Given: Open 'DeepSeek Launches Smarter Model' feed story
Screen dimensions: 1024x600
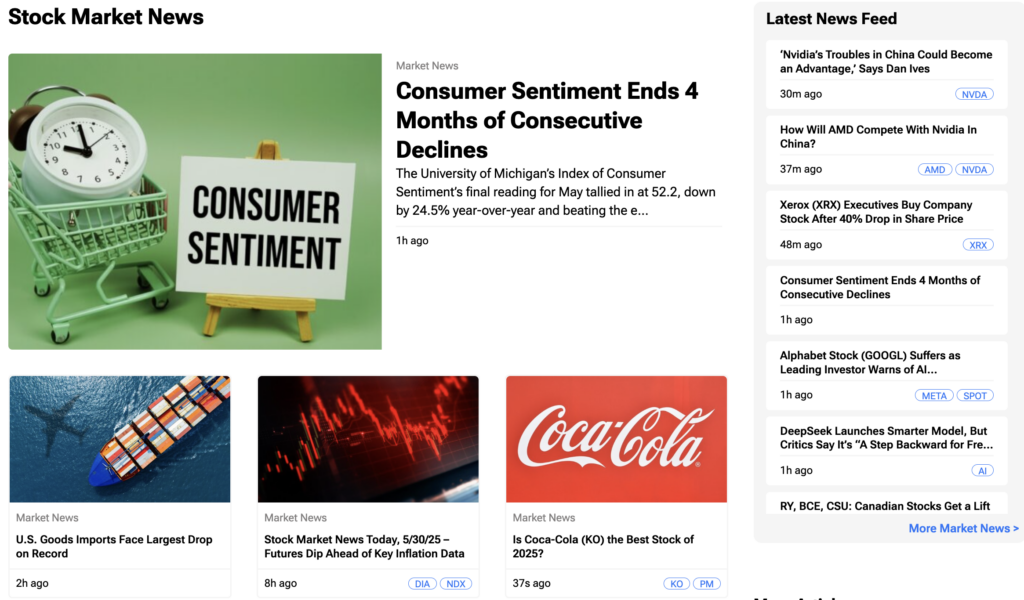Looking at the screenshot, I should click(x=886, y=437).
